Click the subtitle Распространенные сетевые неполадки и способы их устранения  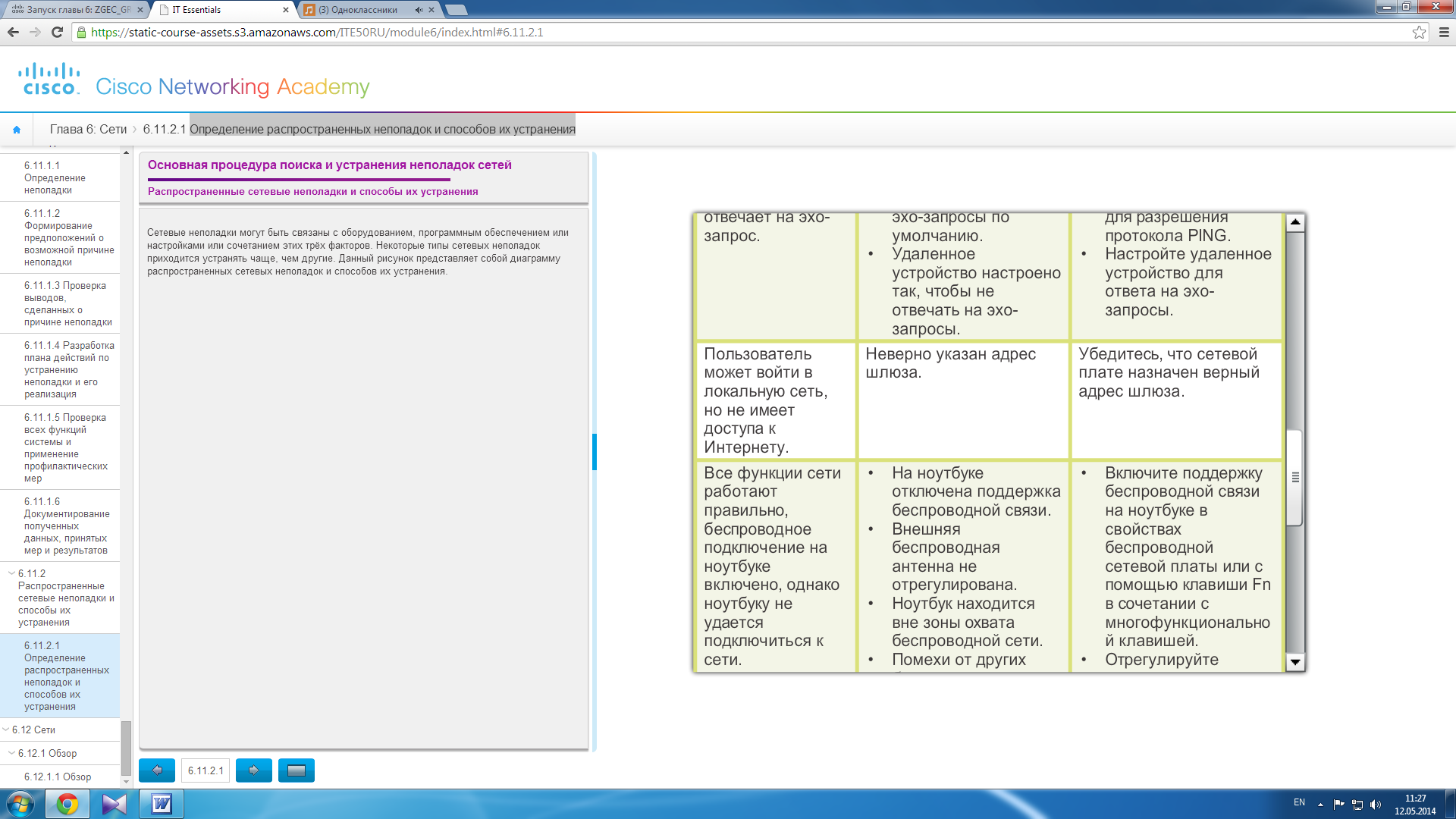(312, 191)
